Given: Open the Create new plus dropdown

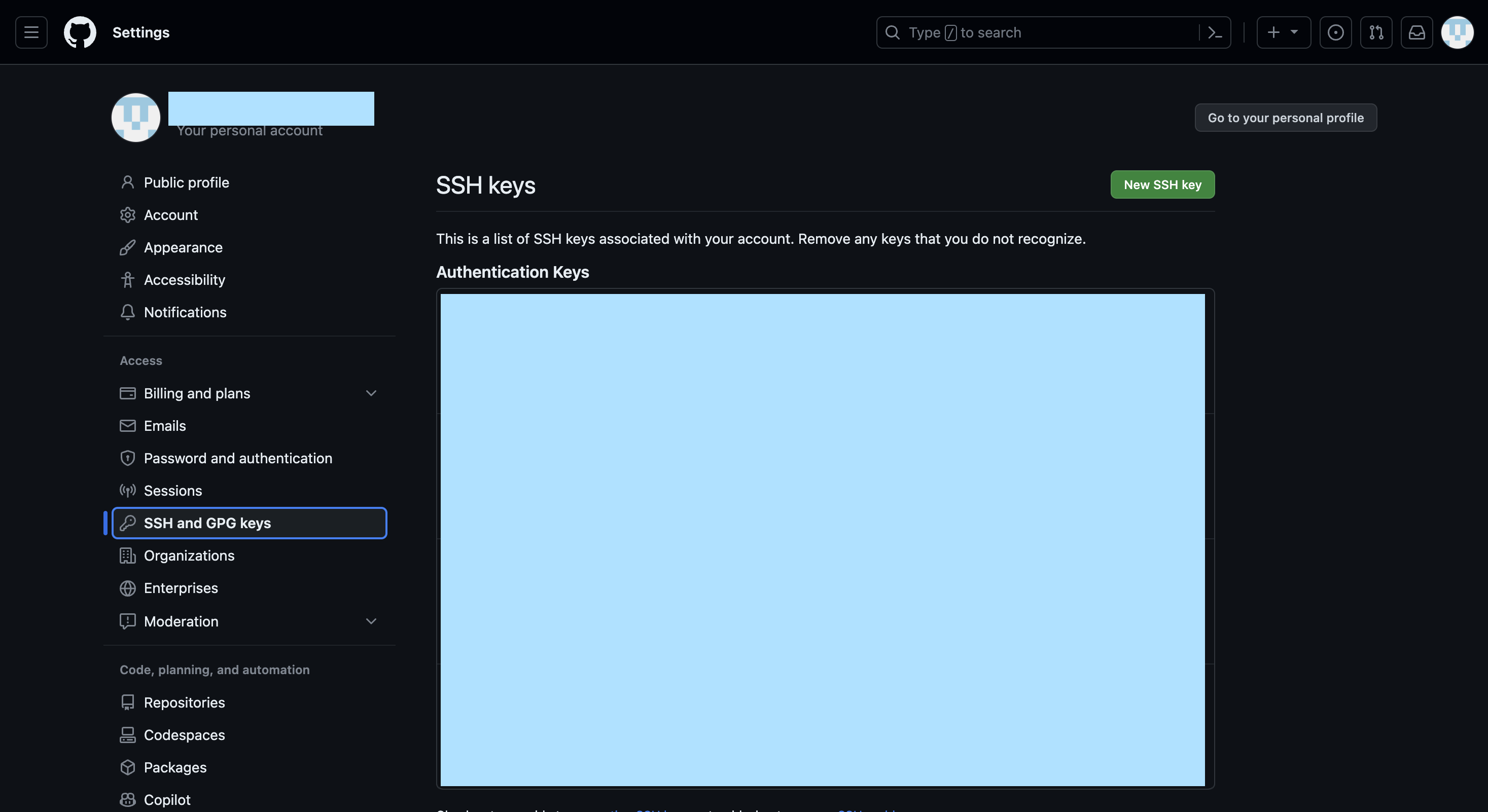Looking at the screenshot, I should tap(1283, 32).
